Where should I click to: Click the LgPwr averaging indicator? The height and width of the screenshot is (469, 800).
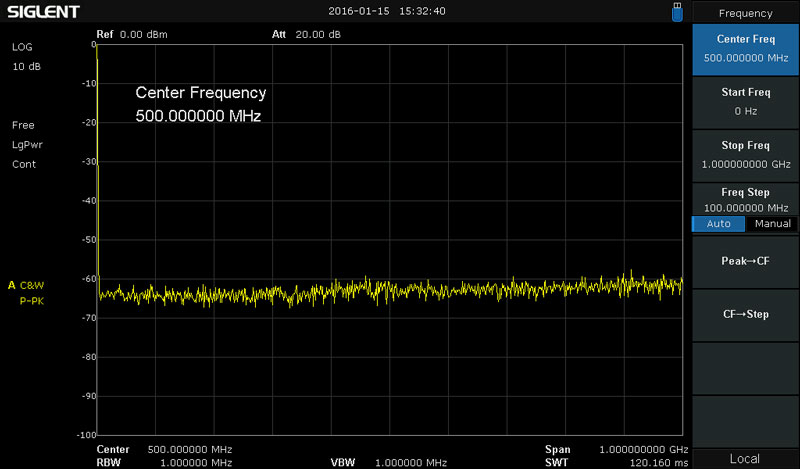(x=27, y=145)
